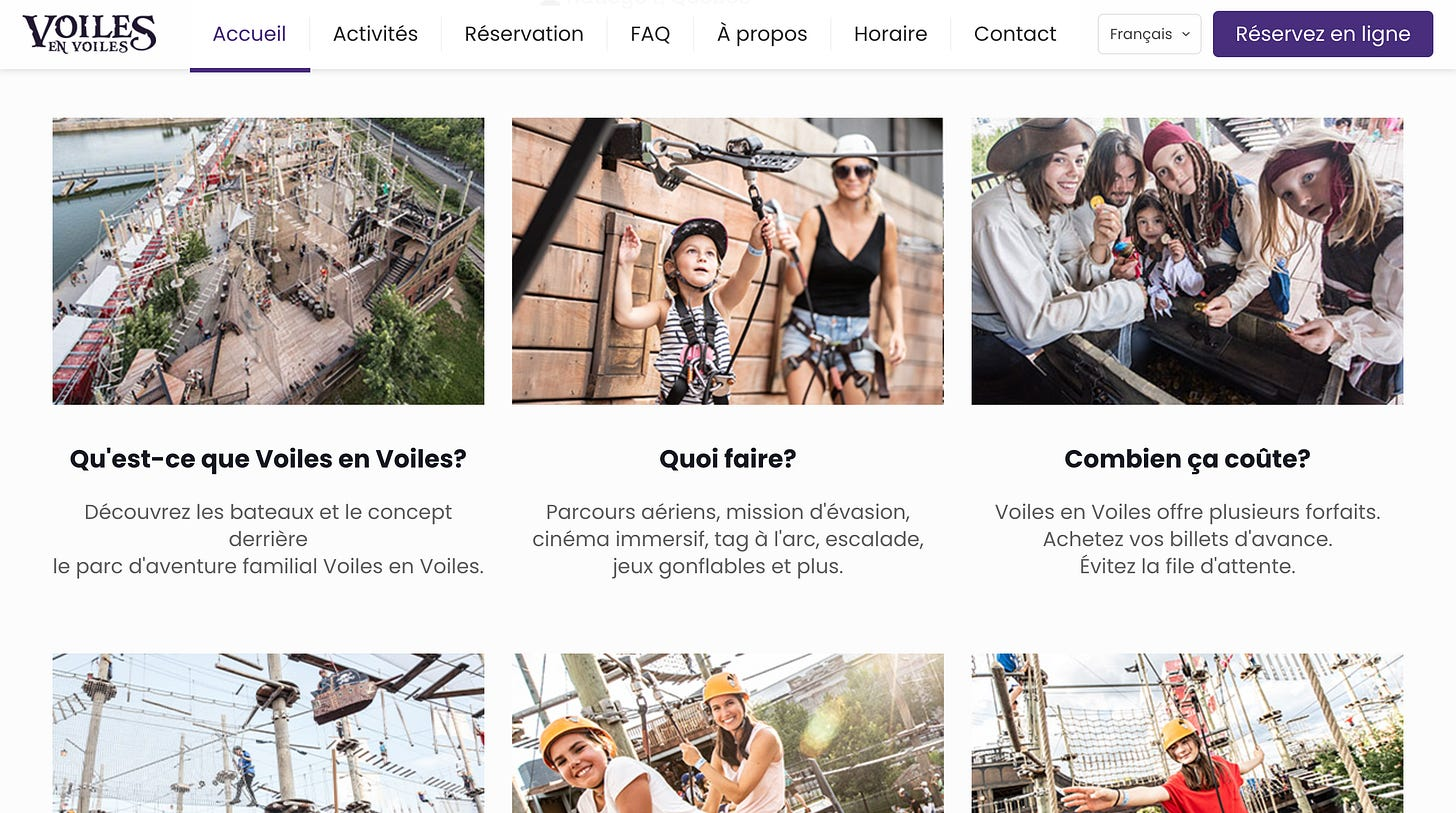Open the aerial pirate ship park photo

[268, 261]
